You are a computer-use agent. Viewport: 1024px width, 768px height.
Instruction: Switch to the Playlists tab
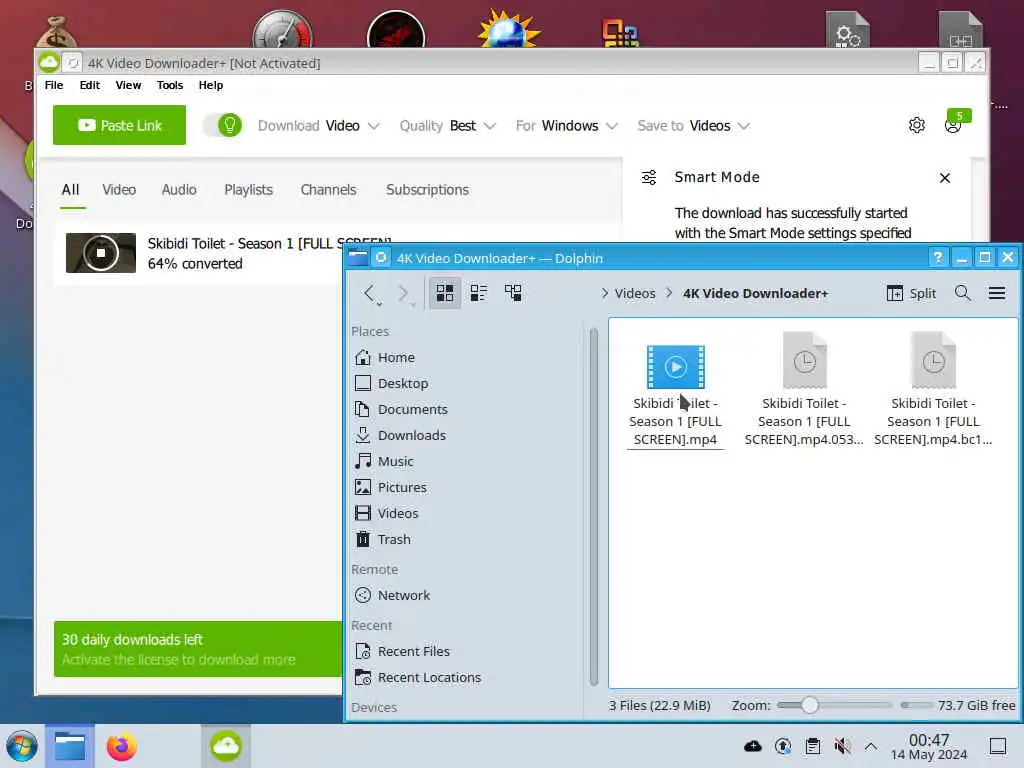248,190
